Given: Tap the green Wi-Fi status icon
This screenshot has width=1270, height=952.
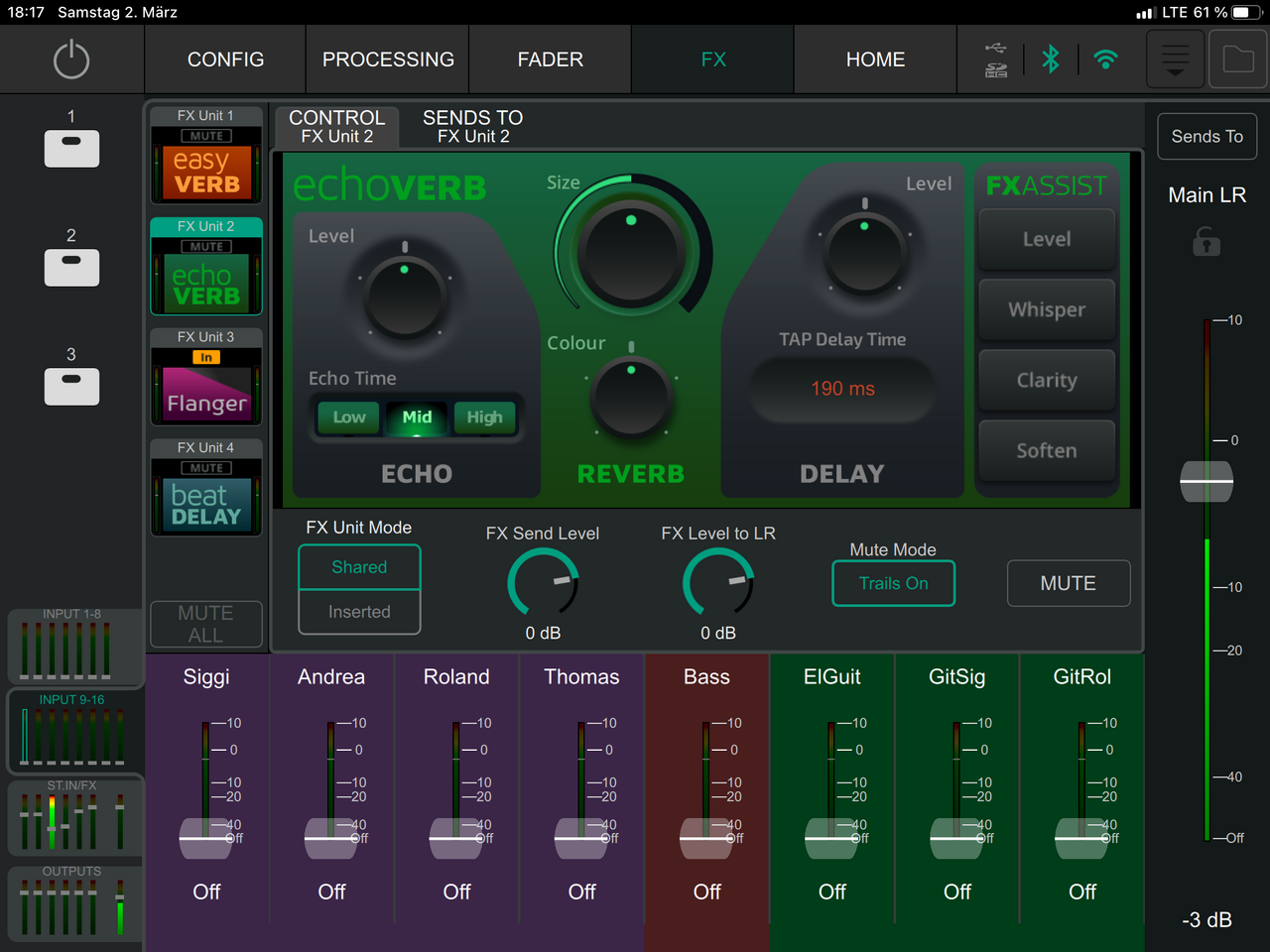Looking at the screenshot, I should pos(1105,59).
